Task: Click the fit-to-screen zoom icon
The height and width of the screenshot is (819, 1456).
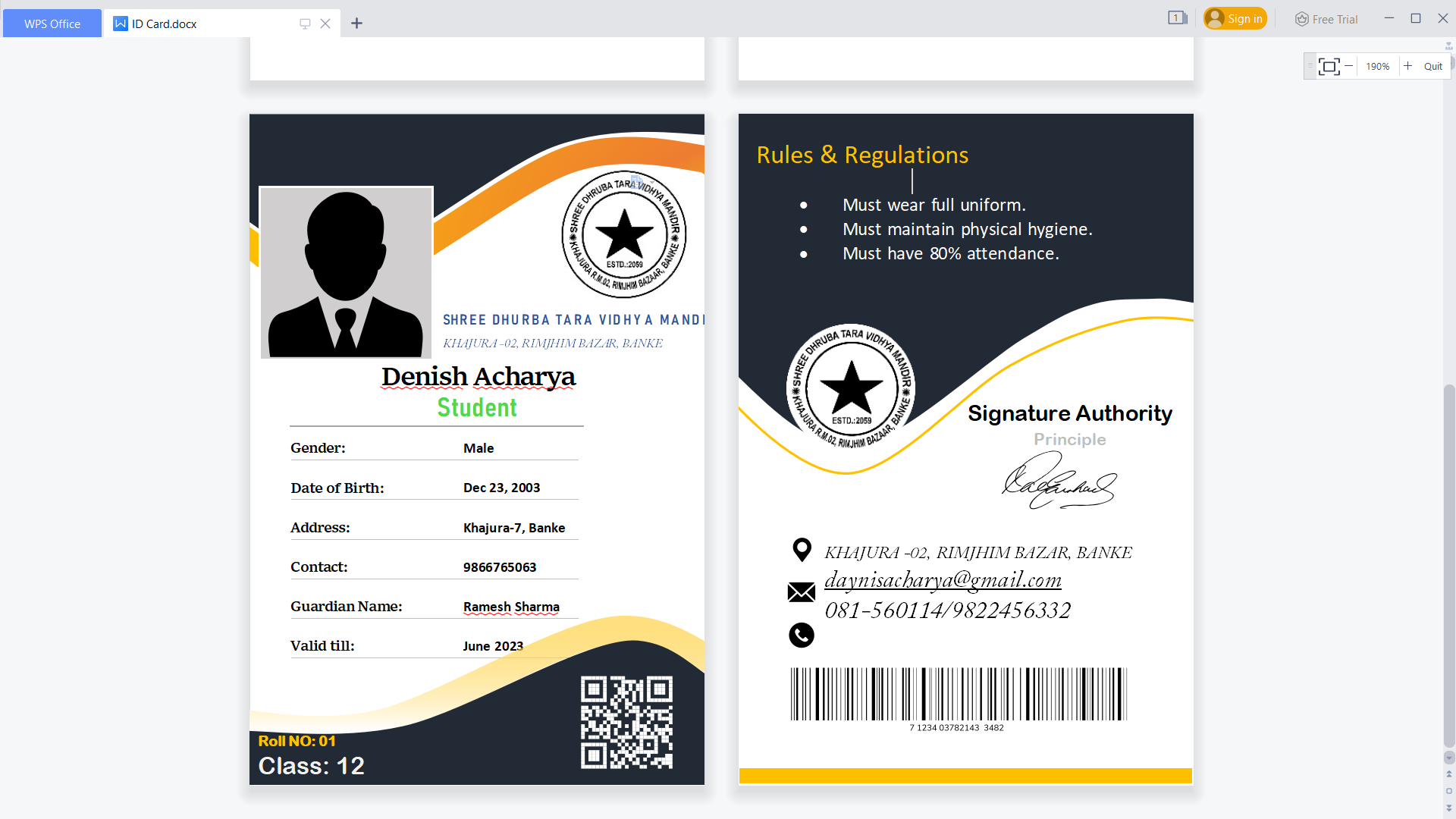Action: (x=1329, y=67)
